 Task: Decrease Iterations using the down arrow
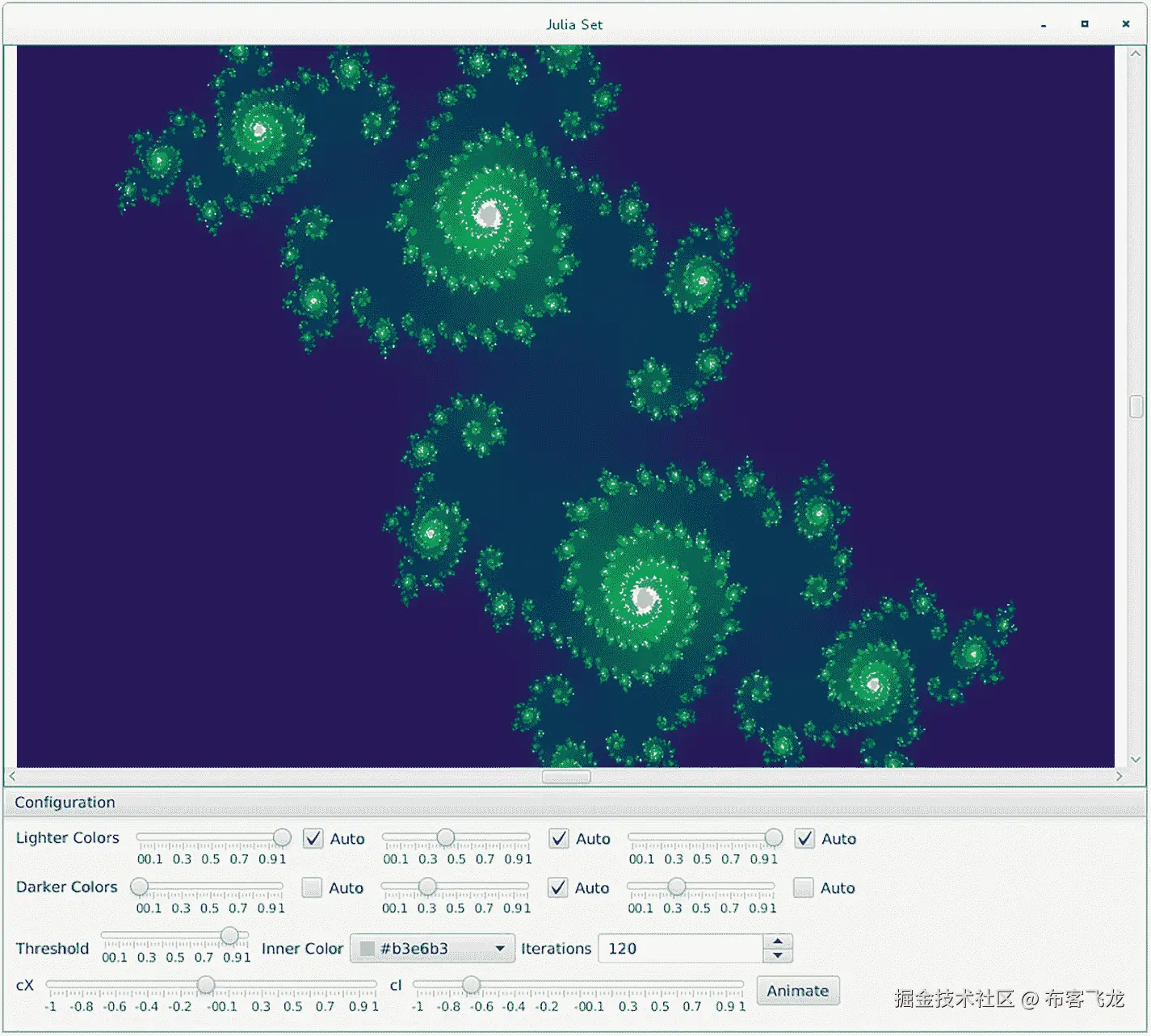click(777, 957)
